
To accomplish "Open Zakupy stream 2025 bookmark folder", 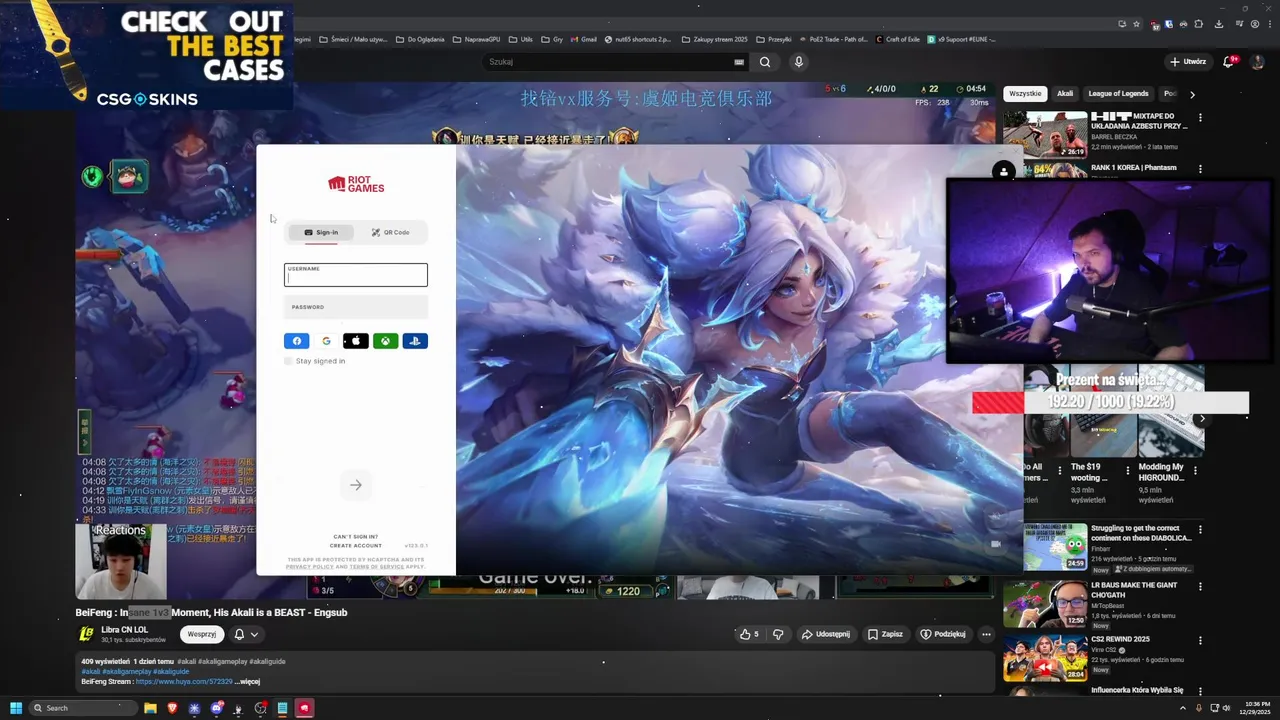I will 714,39.
